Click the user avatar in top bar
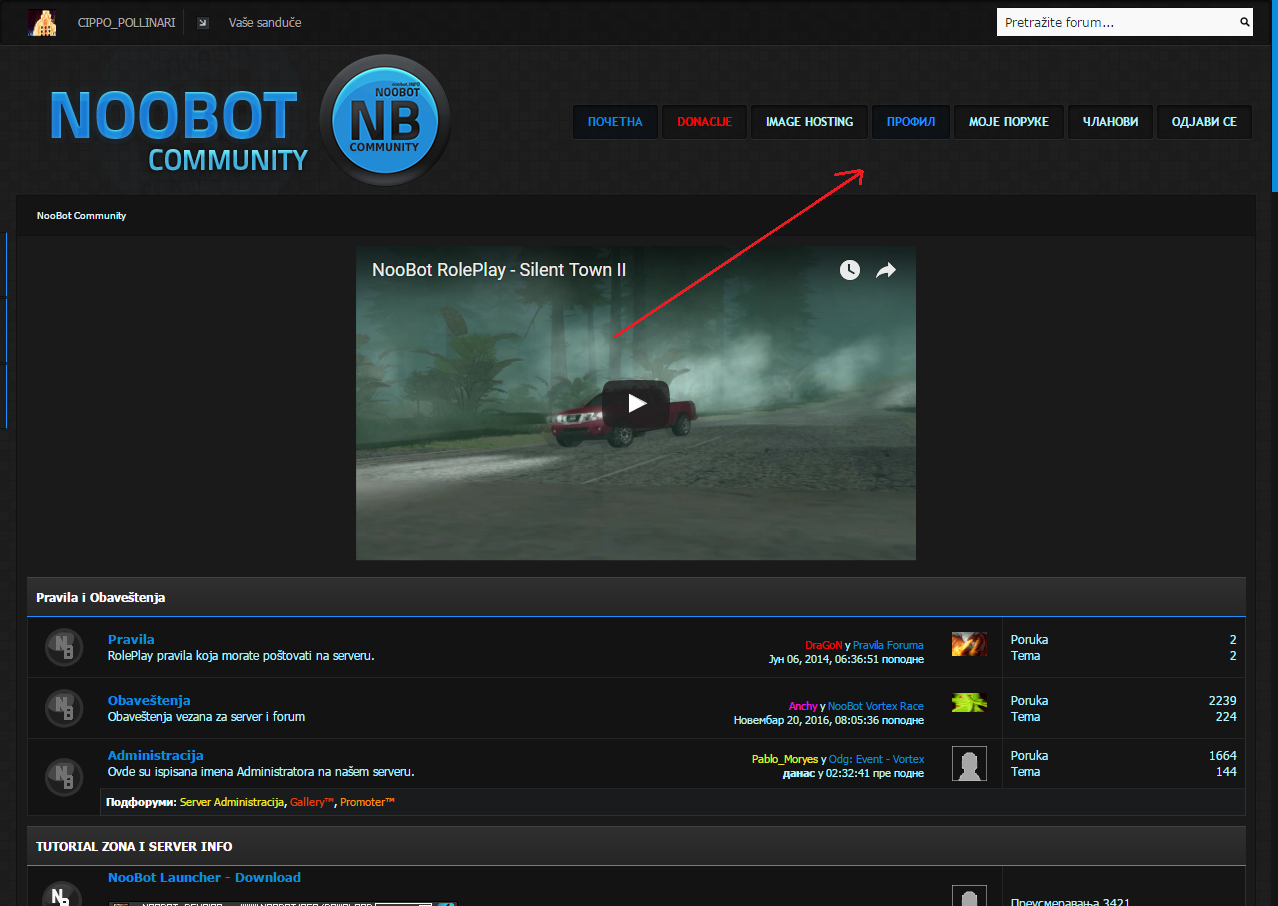Image resolution: width=1278 pixels, height=906 pixels. 42,22
